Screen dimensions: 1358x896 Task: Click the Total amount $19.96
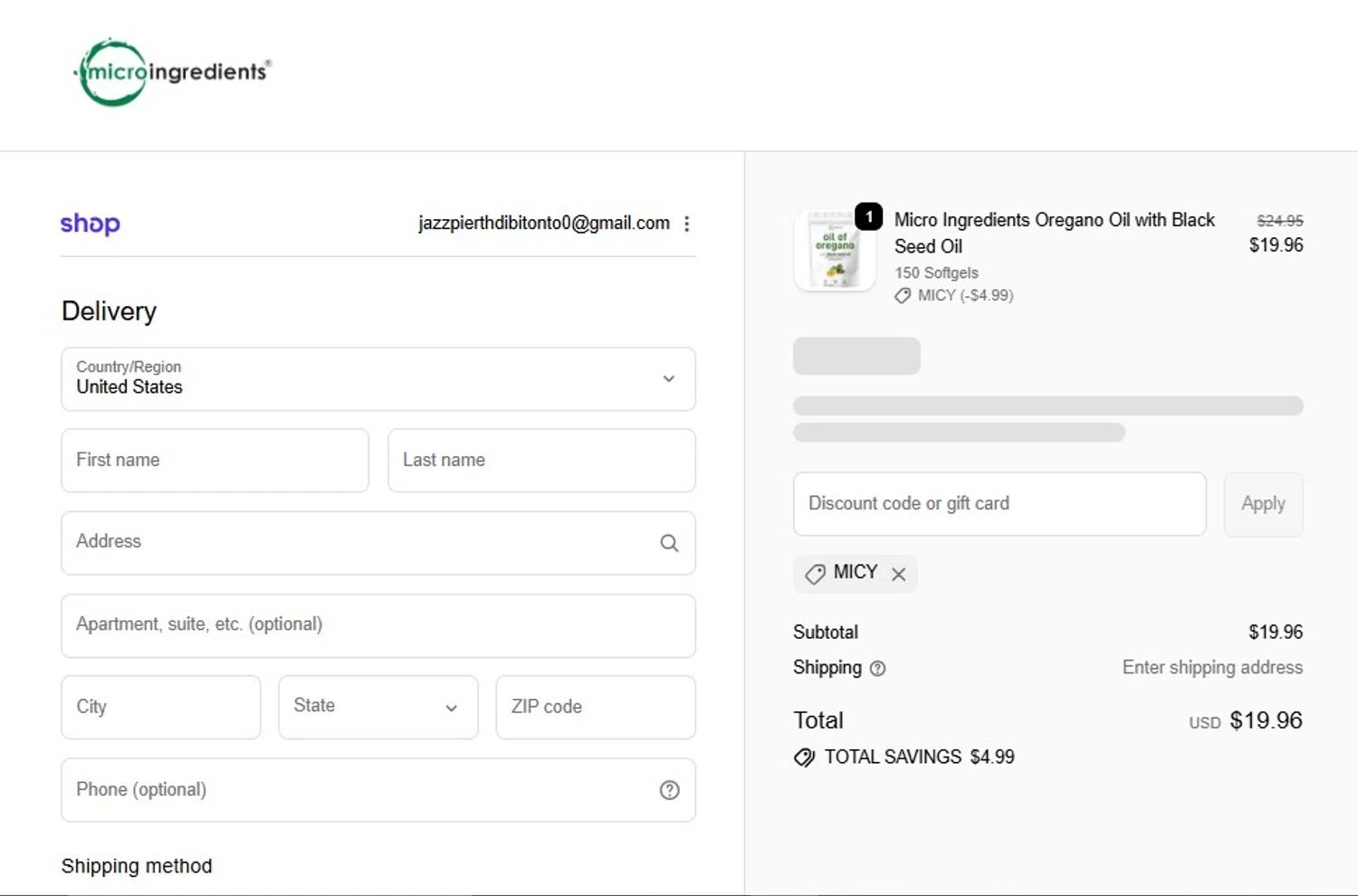(x=1266, y=720)
